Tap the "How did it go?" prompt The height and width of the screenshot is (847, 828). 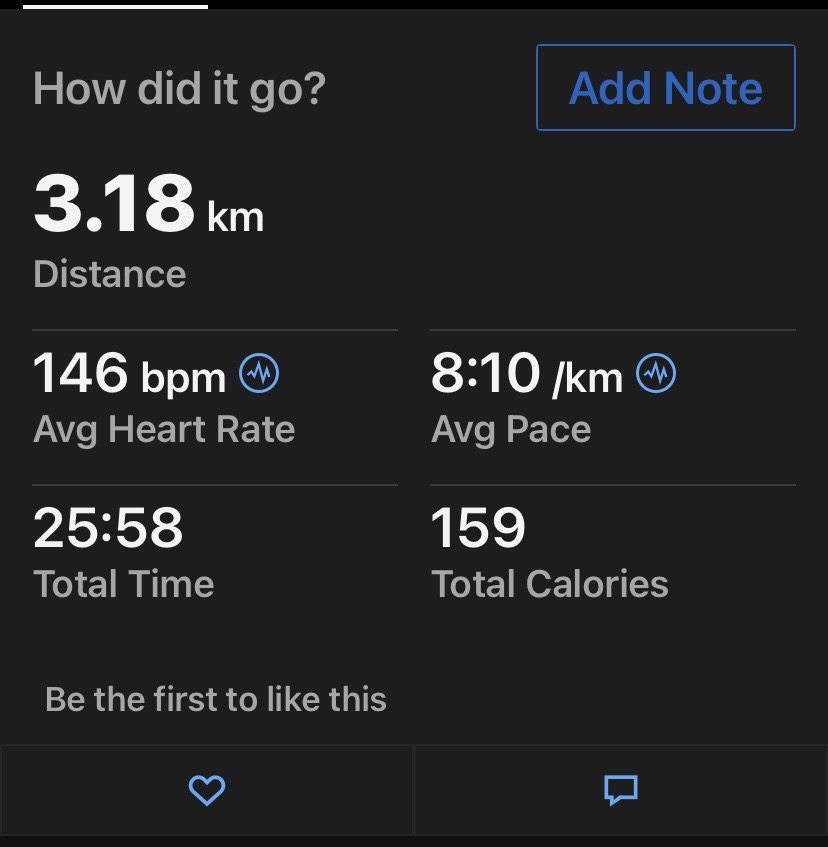pos(179,89)
